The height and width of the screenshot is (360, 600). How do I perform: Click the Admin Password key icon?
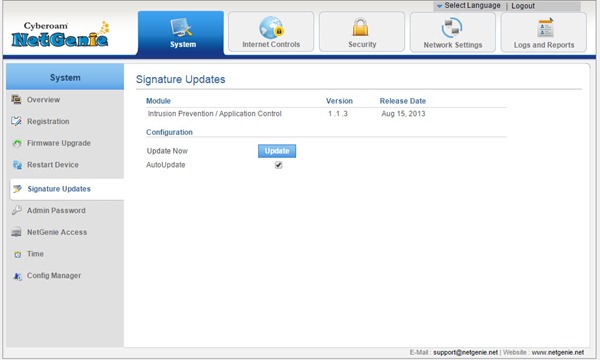tap(16, 210)
